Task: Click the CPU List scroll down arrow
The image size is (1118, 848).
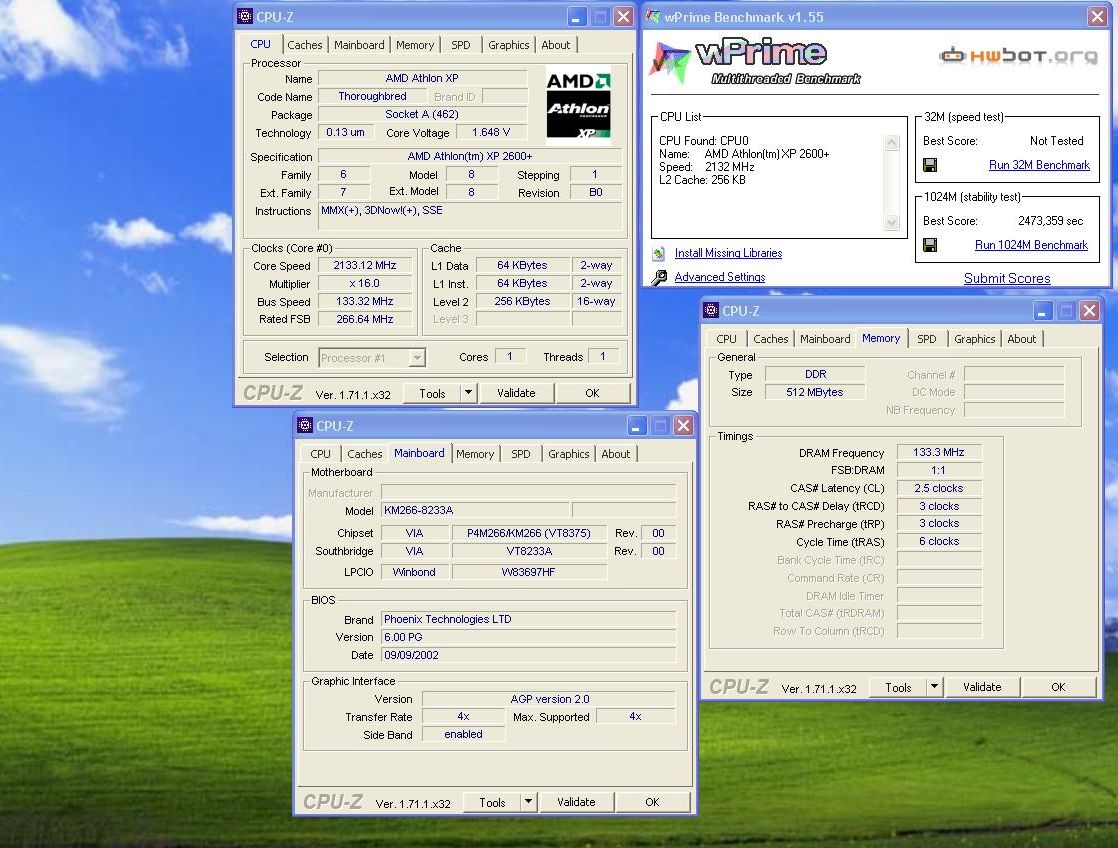Action: (891, 223)
